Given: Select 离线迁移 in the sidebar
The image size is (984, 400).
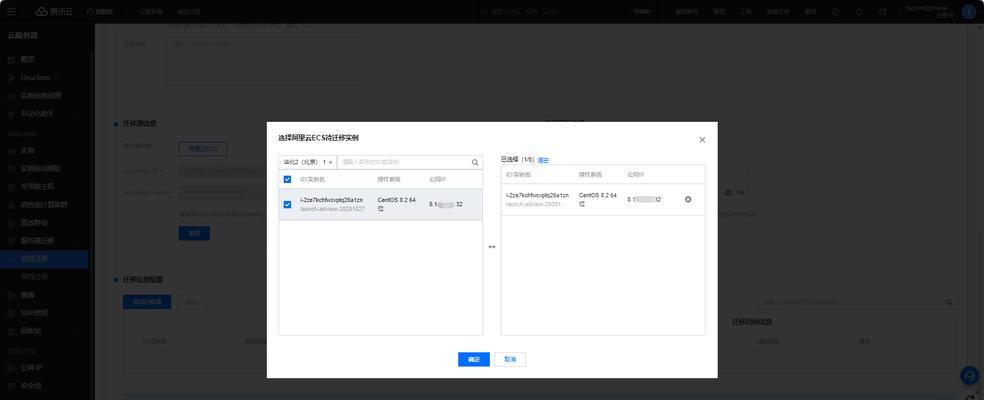Looking at the screenshot, I should coord(35,276).
